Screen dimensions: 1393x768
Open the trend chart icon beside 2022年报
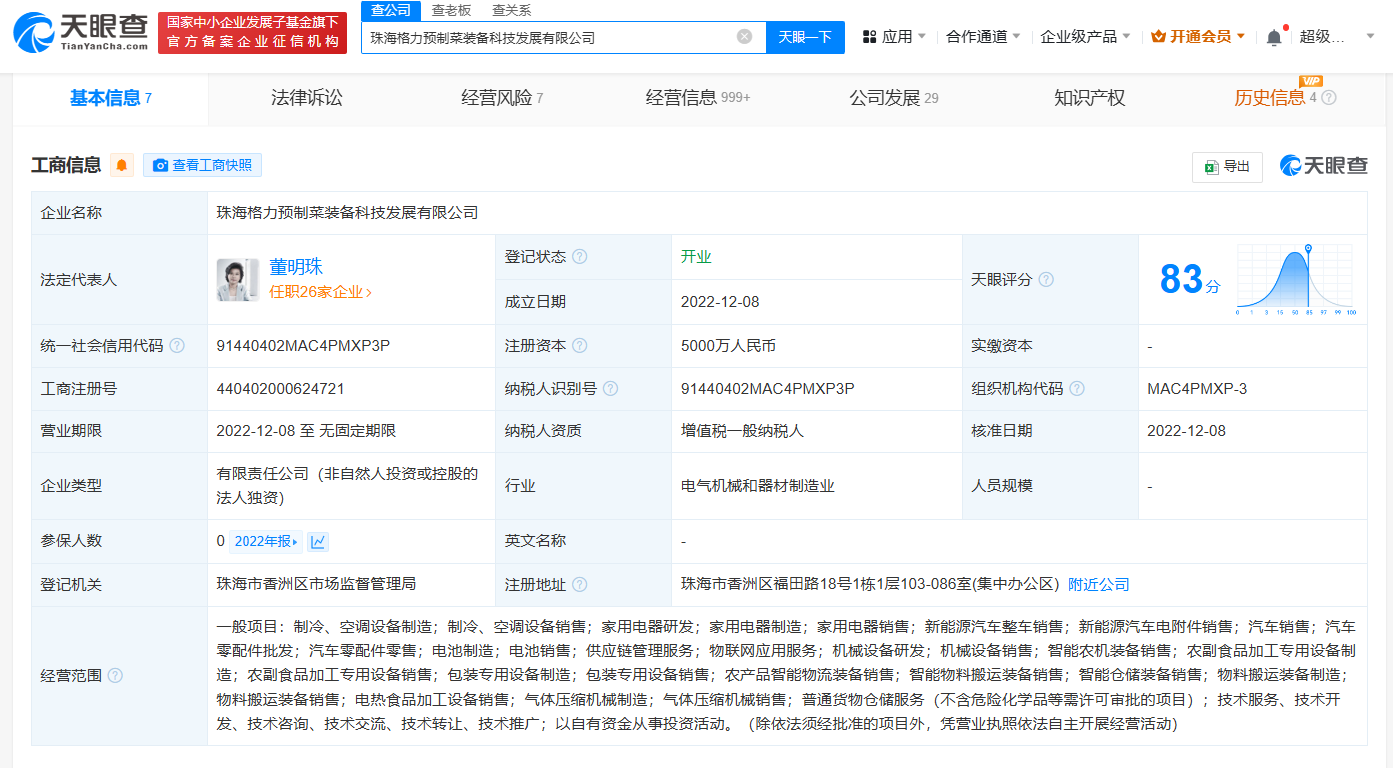click(318, 540)
